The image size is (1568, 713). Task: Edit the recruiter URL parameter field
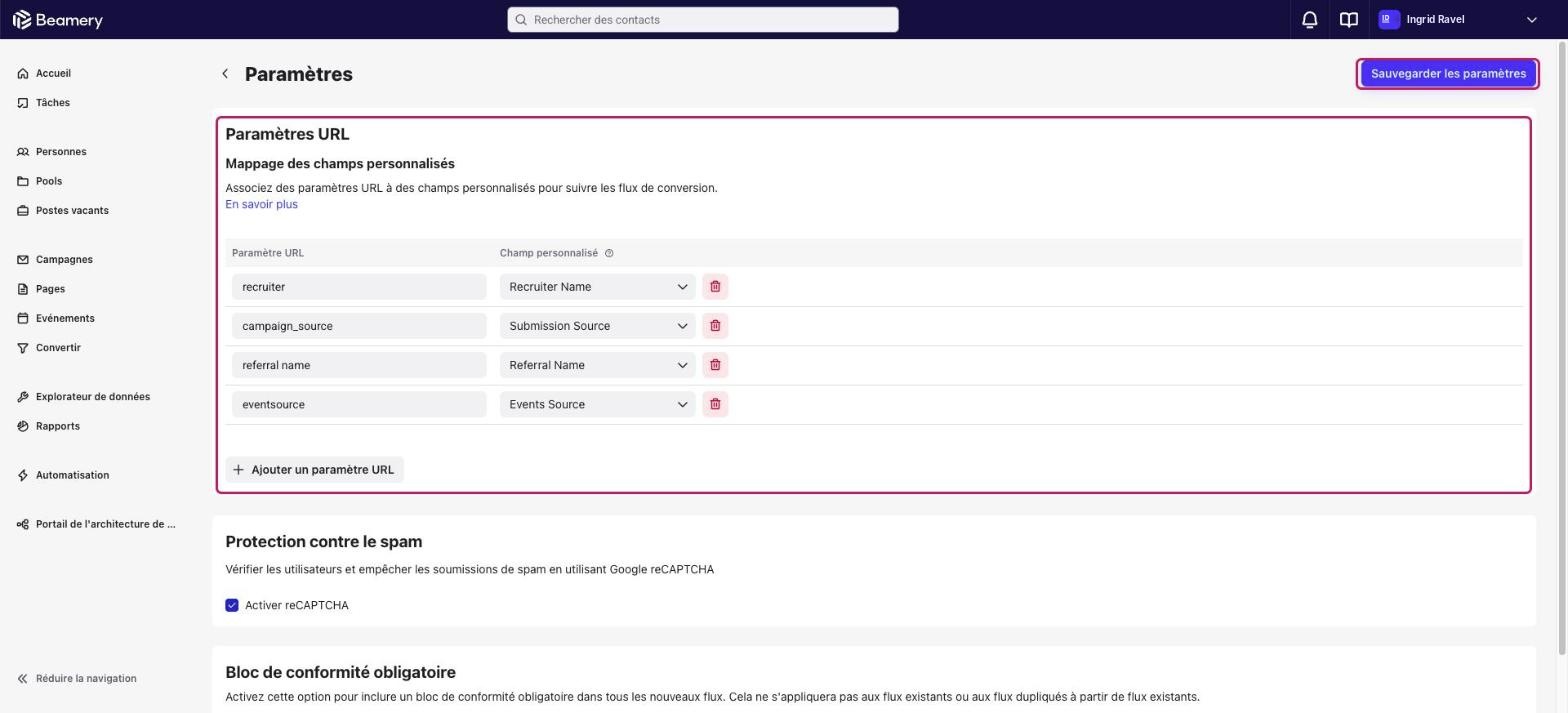point(359,287)
